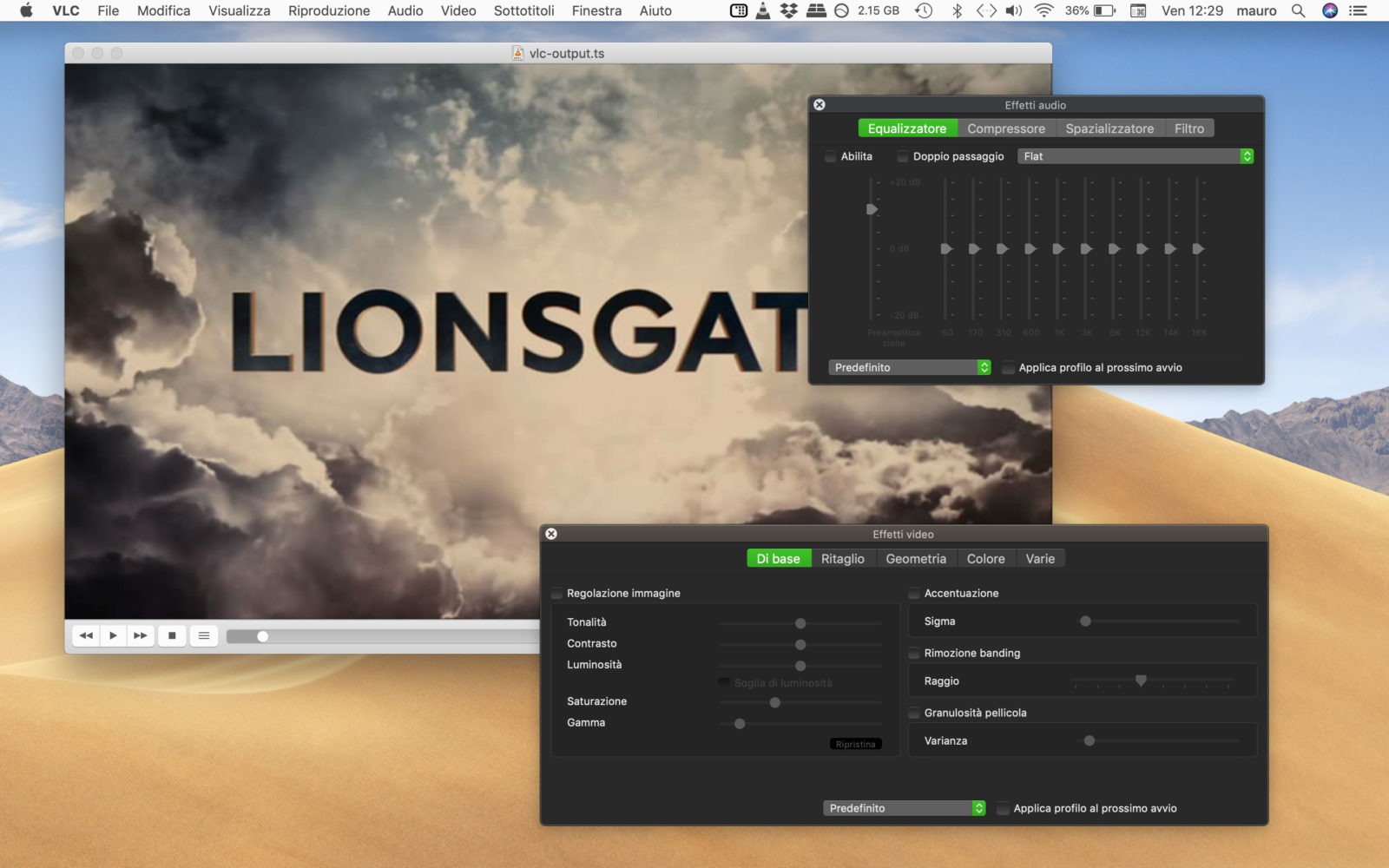Open the Visualizza menu
Viewport: 1389px width, 868px height.
pyautogui.click(x=240, y=10)
